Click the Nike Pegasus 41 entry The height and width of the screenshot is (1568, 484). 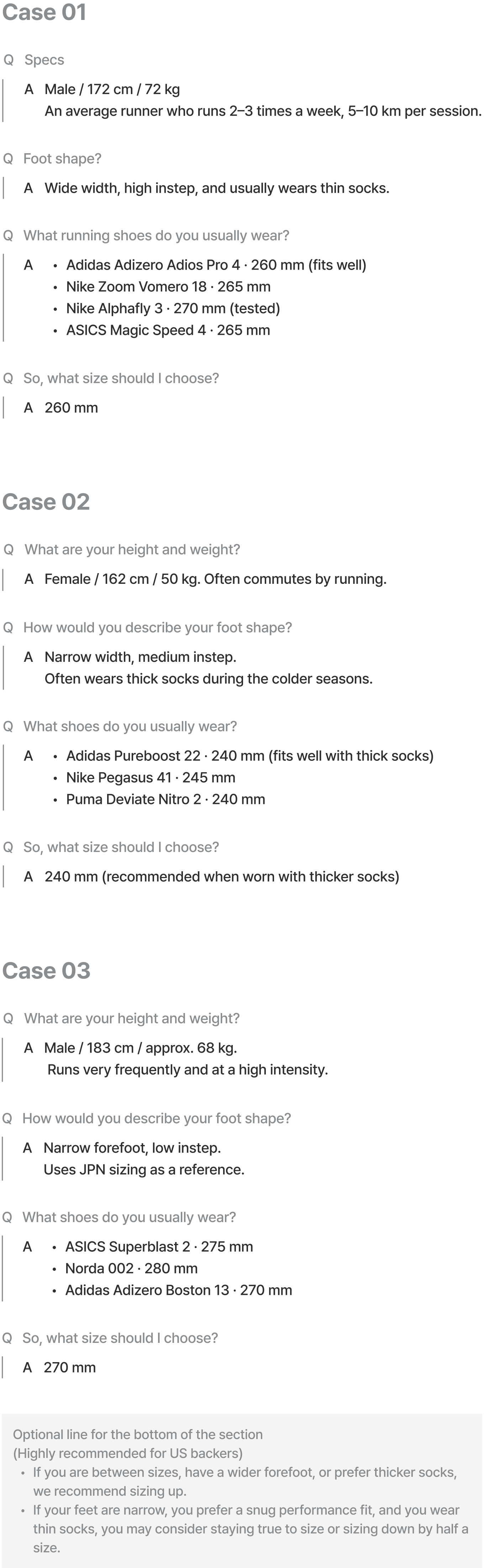coord(150,778)
